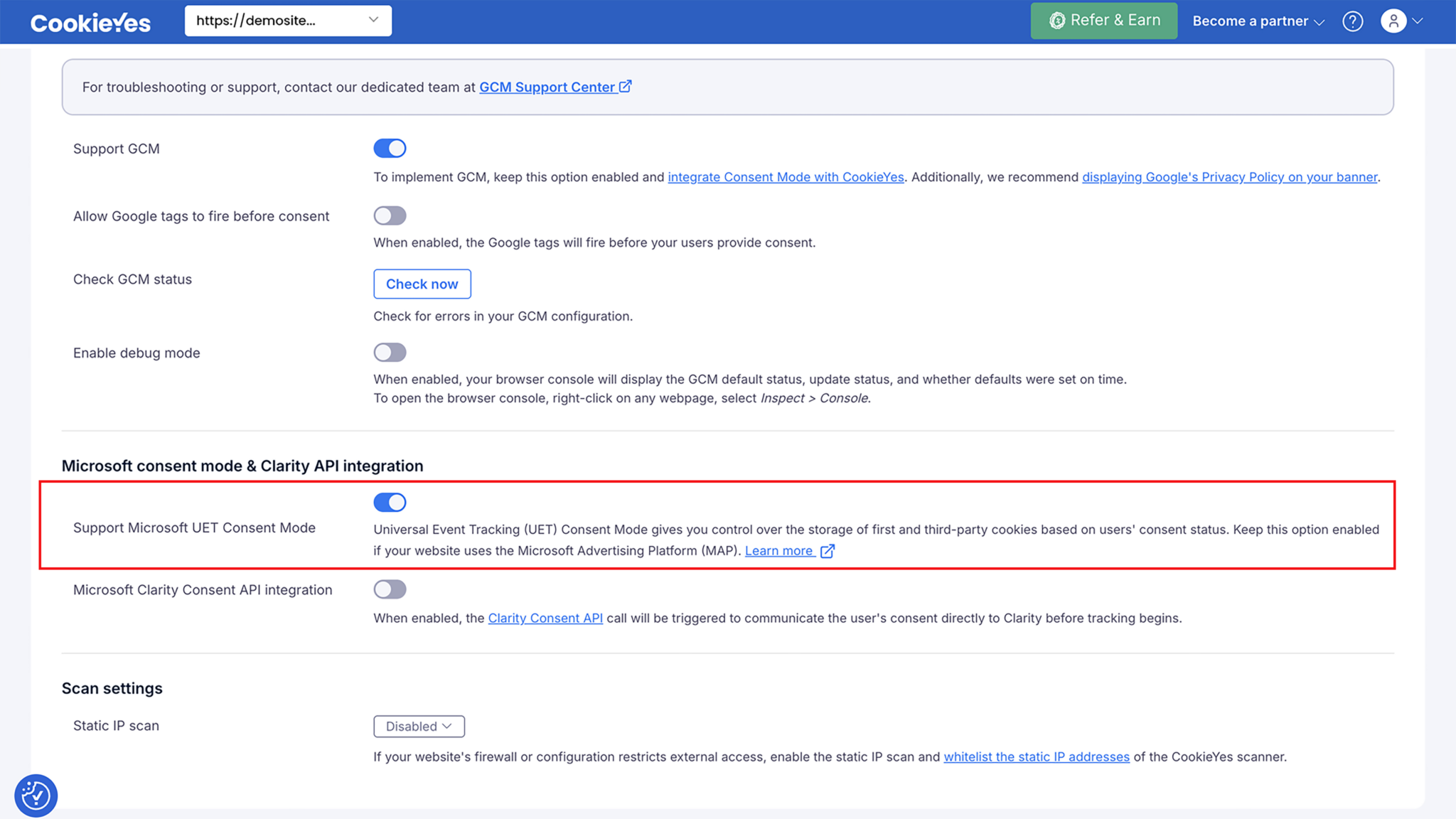Expand the account menu chevron
This screenshot has width=1456, height=819.
coord(1418,21)
